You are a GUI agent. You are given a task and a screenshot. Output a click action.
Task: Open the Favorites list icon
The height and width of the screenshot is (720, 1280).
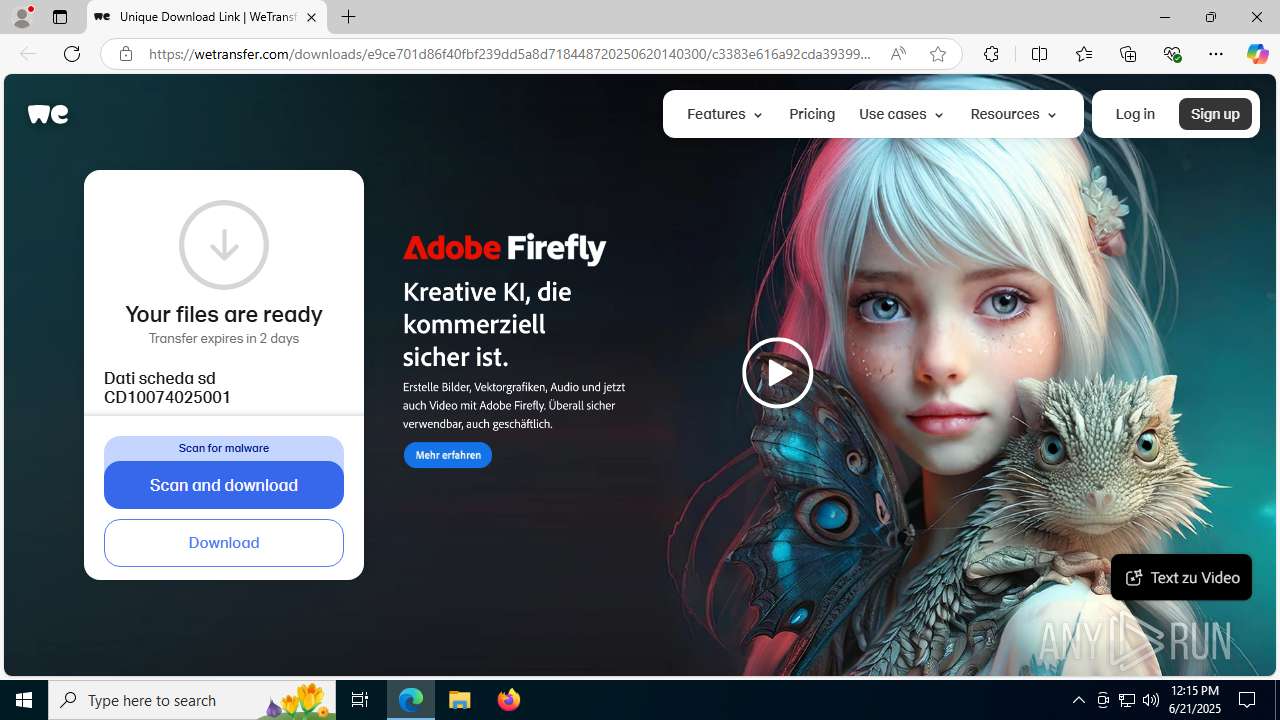tap(1084, 54)
